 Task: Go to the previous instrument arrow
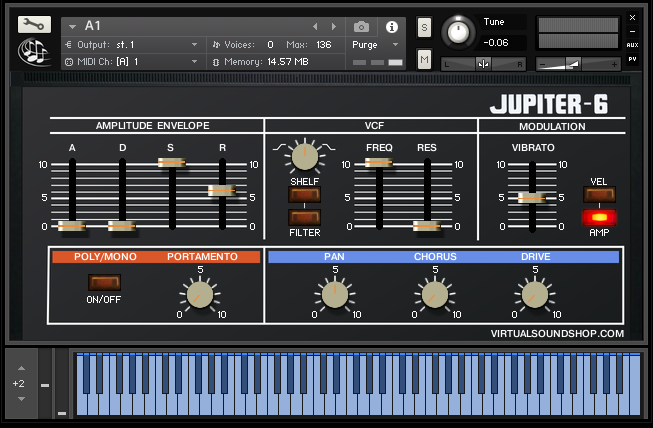317,26
